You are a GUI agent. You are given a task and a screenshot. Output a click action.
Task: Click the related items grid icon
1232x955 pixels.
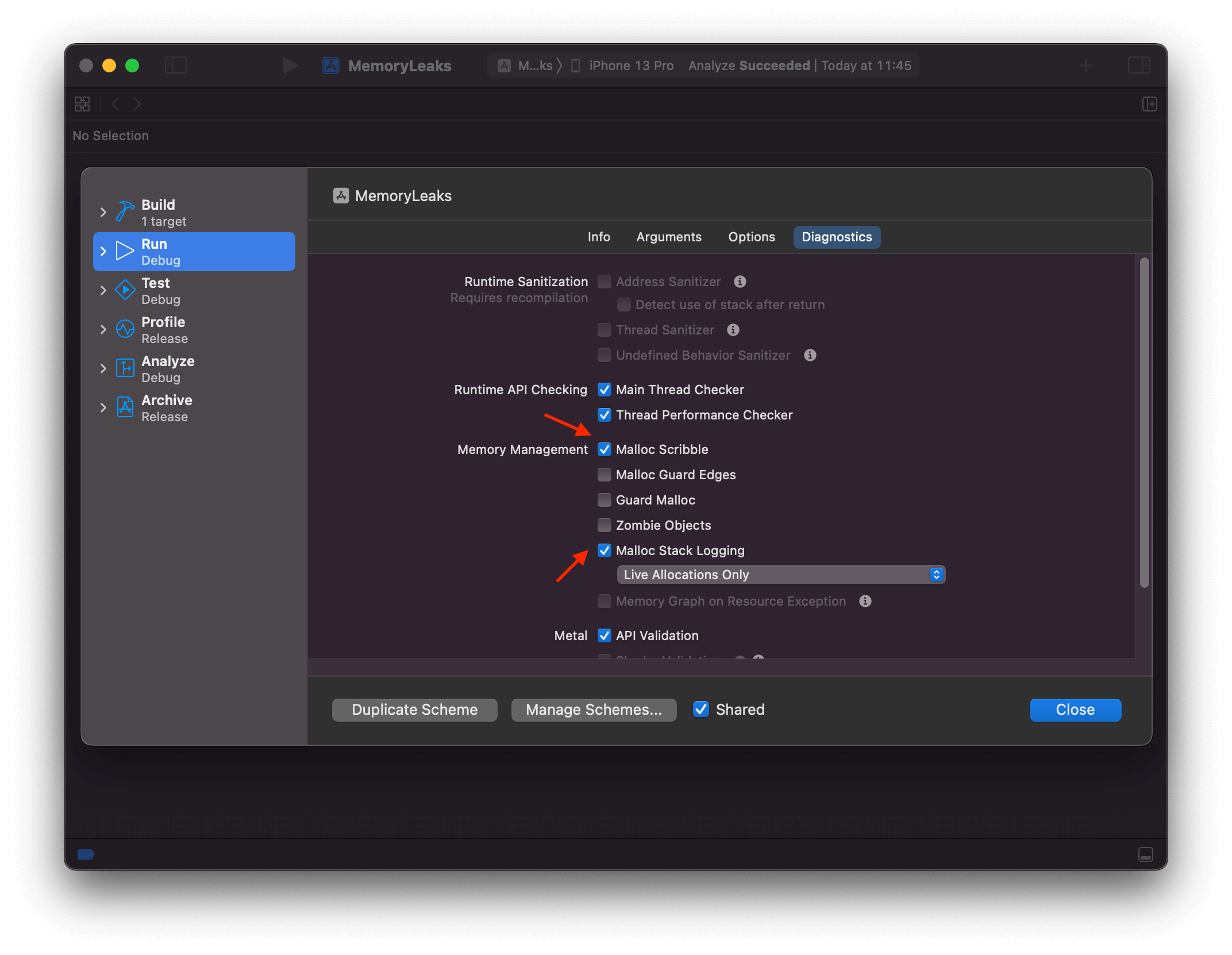[82, 104]
